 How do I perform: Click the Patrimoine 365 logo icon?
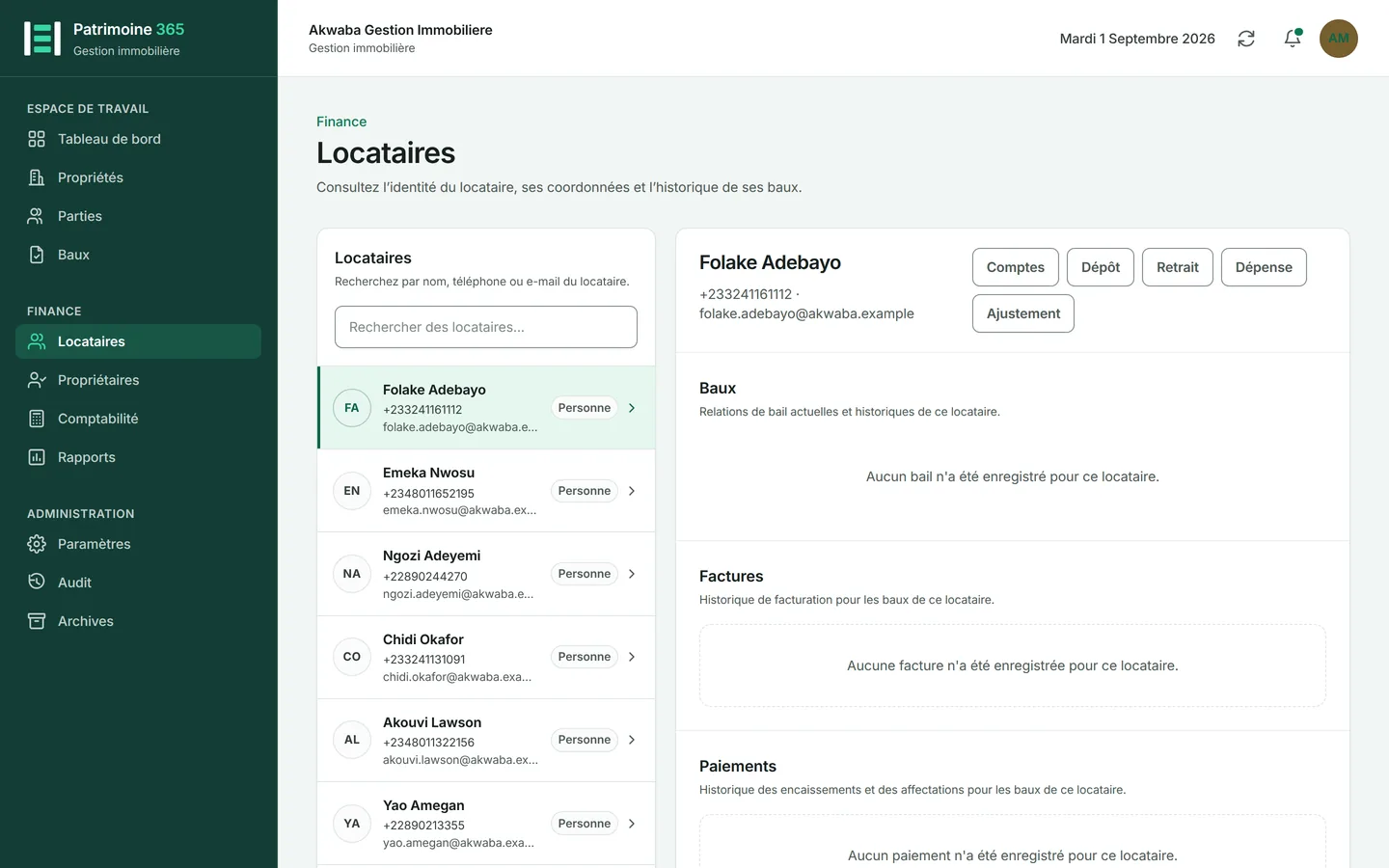(x=42, y=39)
